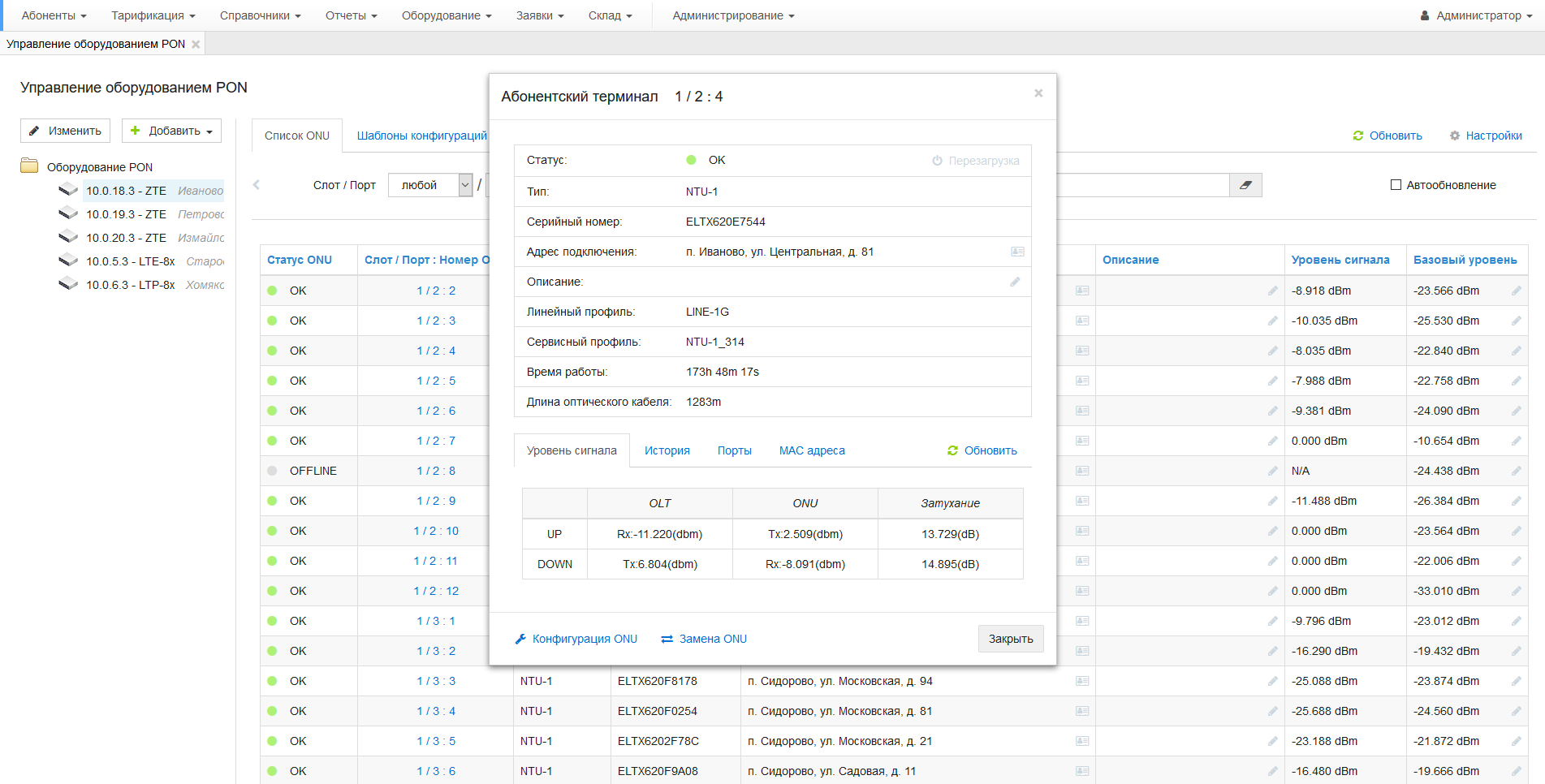Click the address card icon beside Адрес подключения

(1017, 252)
